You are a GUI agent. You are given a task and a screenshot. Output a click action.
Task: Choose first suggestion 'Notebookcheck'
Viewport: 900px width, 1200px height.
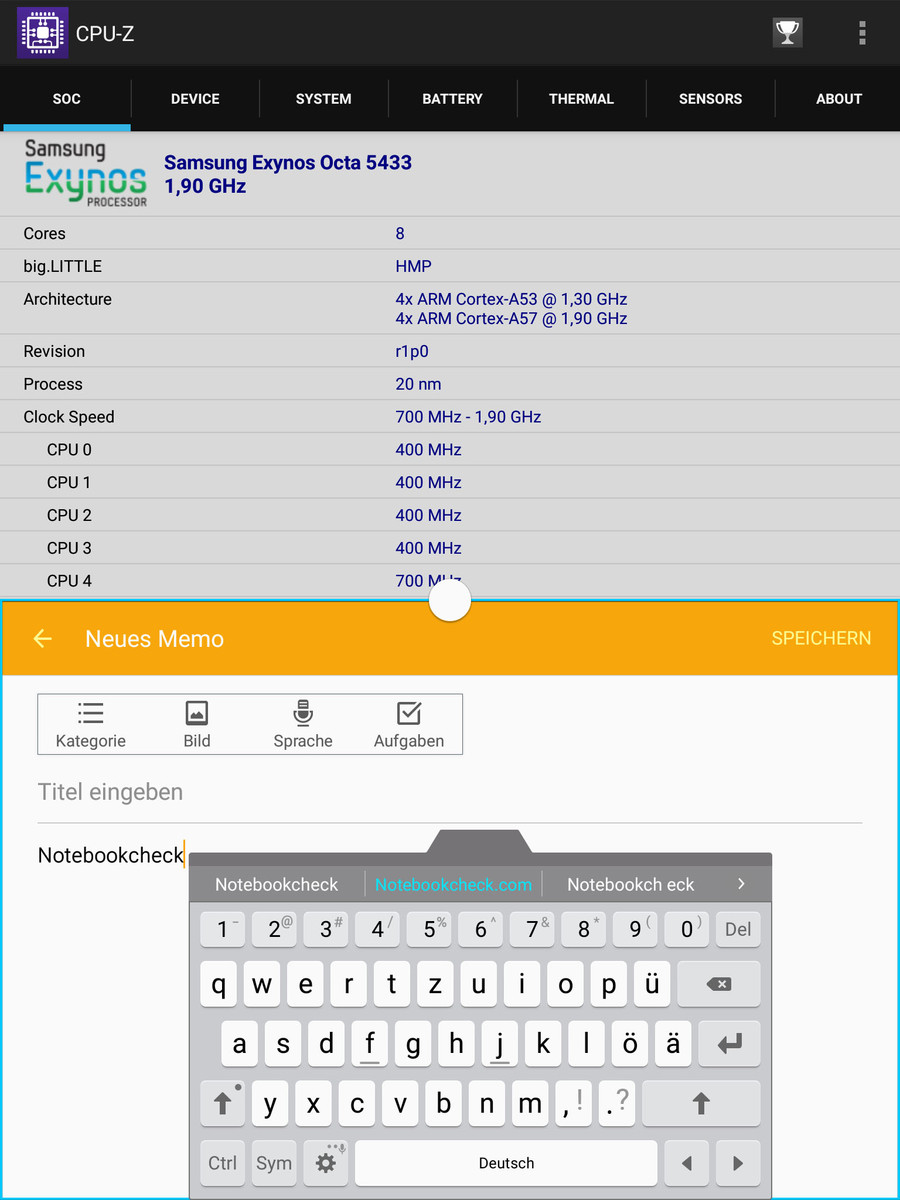(x=277, y=884)
